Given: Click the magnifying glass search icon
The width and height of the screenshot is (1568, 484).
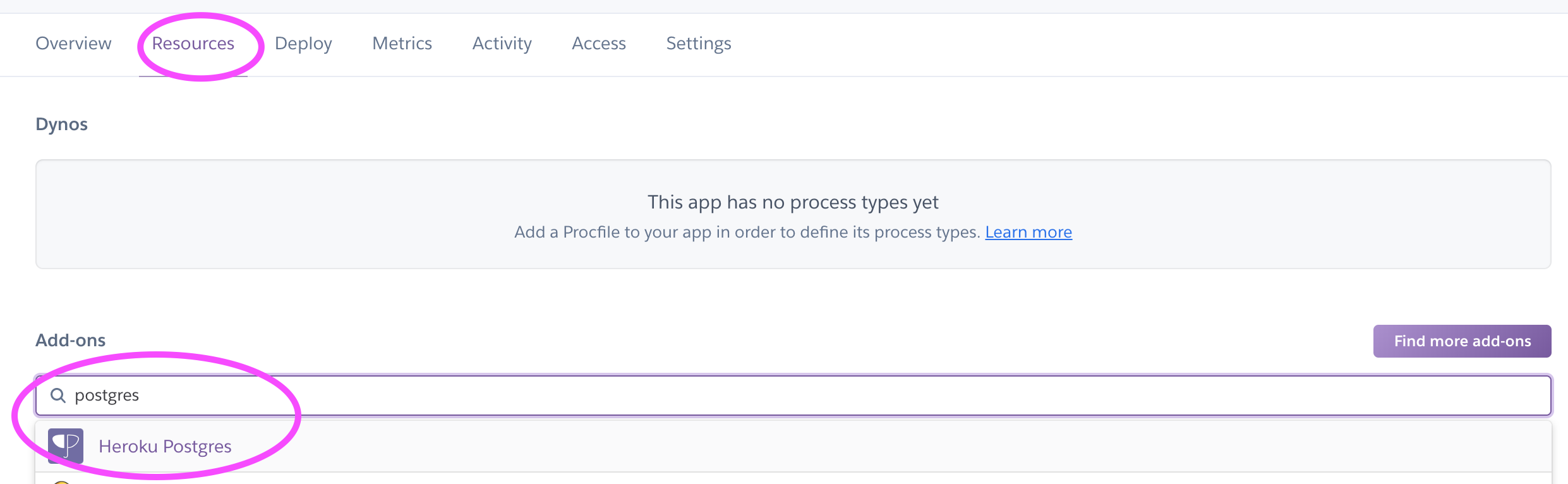Looking at the screenshot, I should tap(59, 395).
